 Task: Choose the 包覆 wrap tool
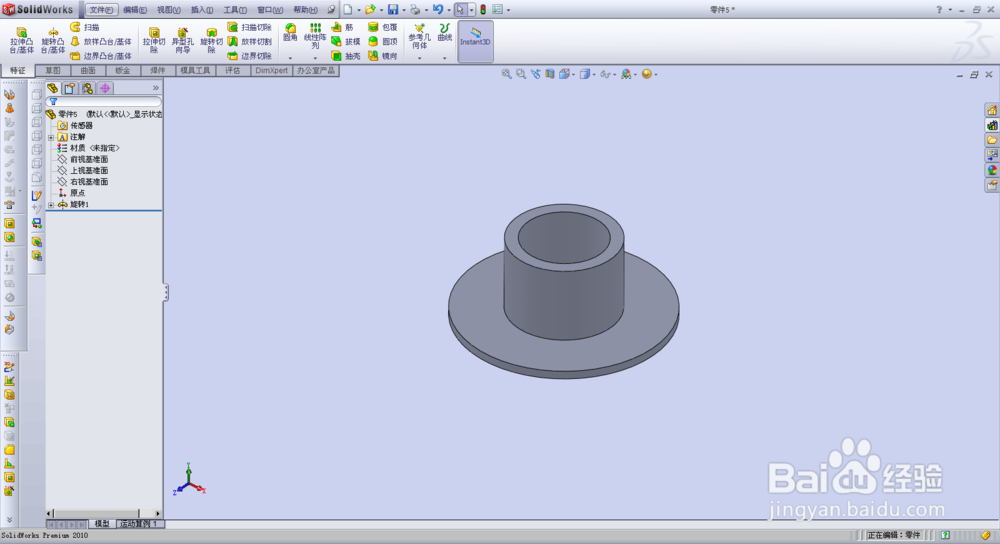click(383, 27)
